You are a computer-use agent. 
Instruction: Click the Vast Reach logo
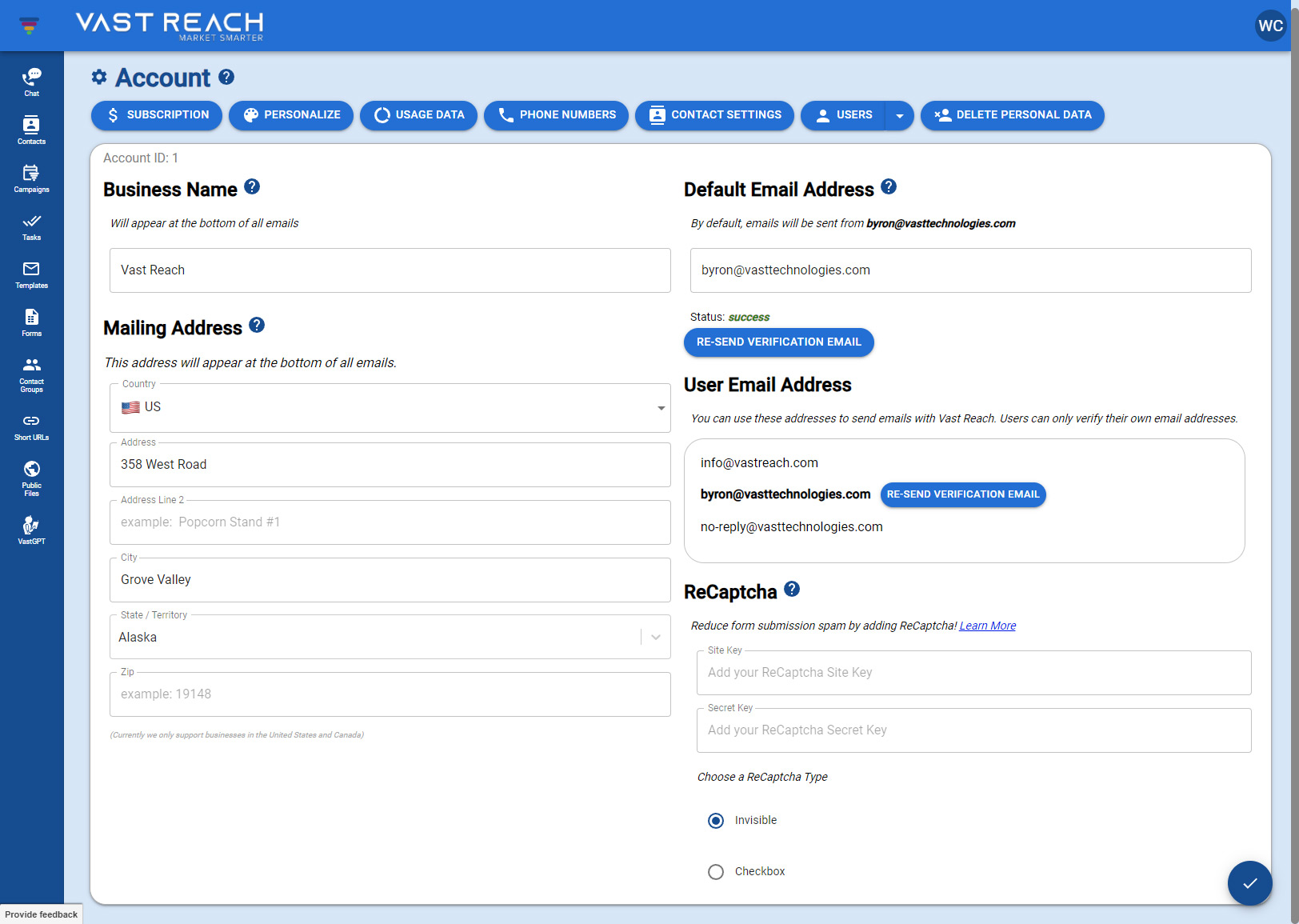(x=170, y=26)
